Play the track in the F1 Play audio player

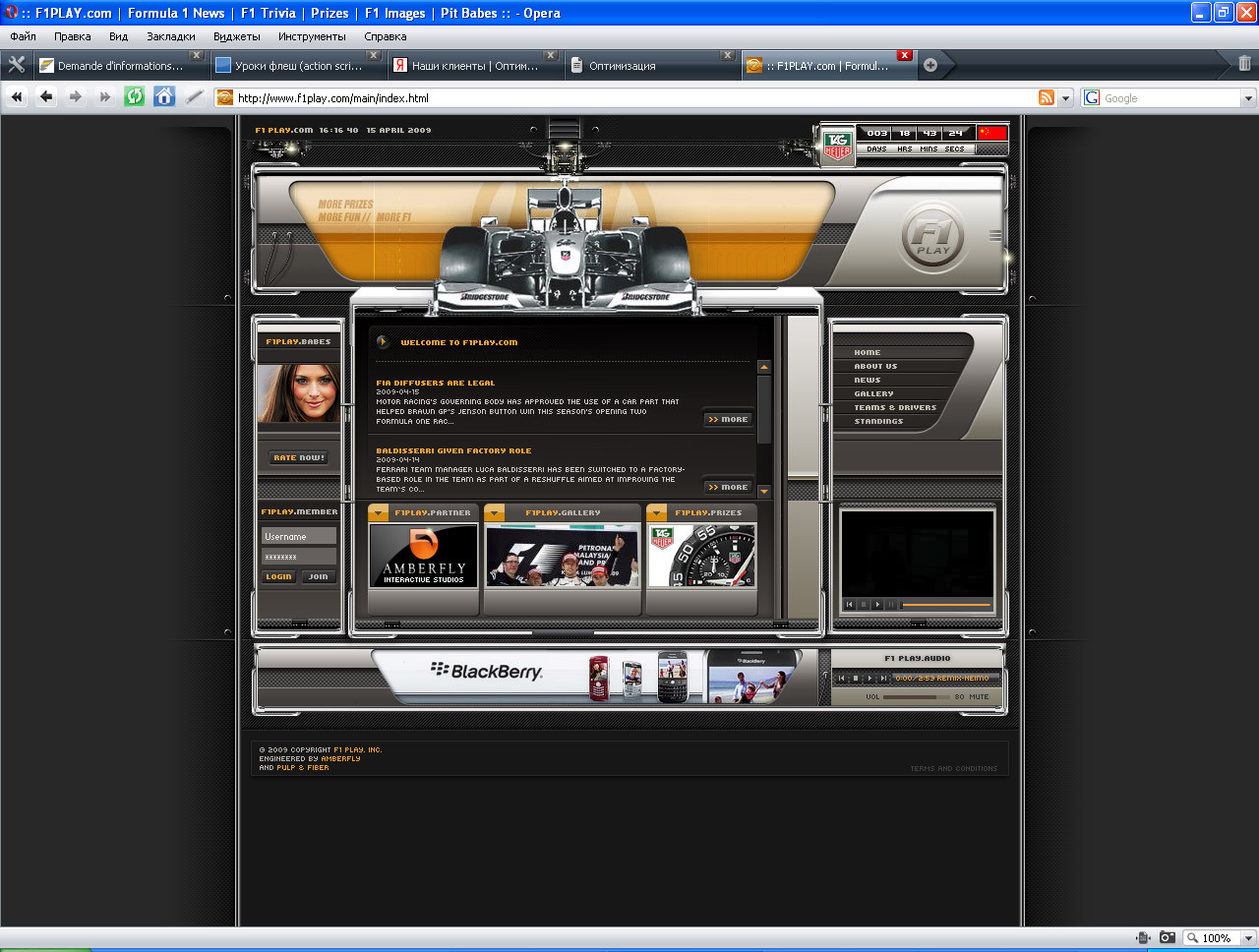tap(869, 678)
